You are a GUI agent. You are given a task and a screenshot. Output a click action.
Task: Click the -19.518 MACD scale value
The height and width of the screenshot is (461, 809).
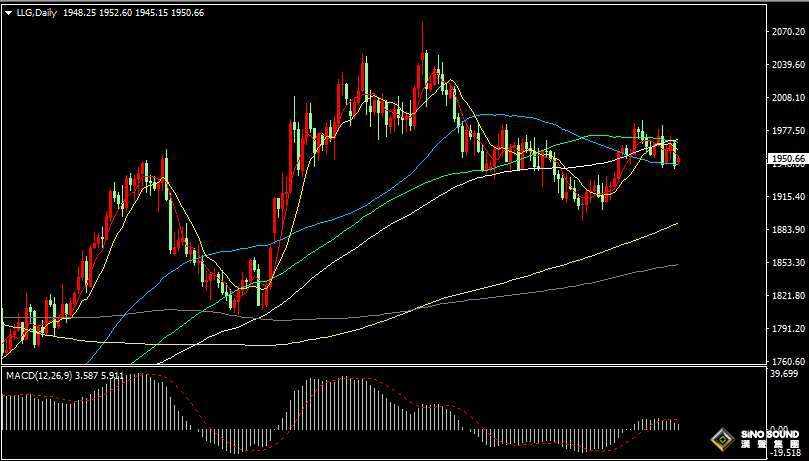(x=785, y=452)
